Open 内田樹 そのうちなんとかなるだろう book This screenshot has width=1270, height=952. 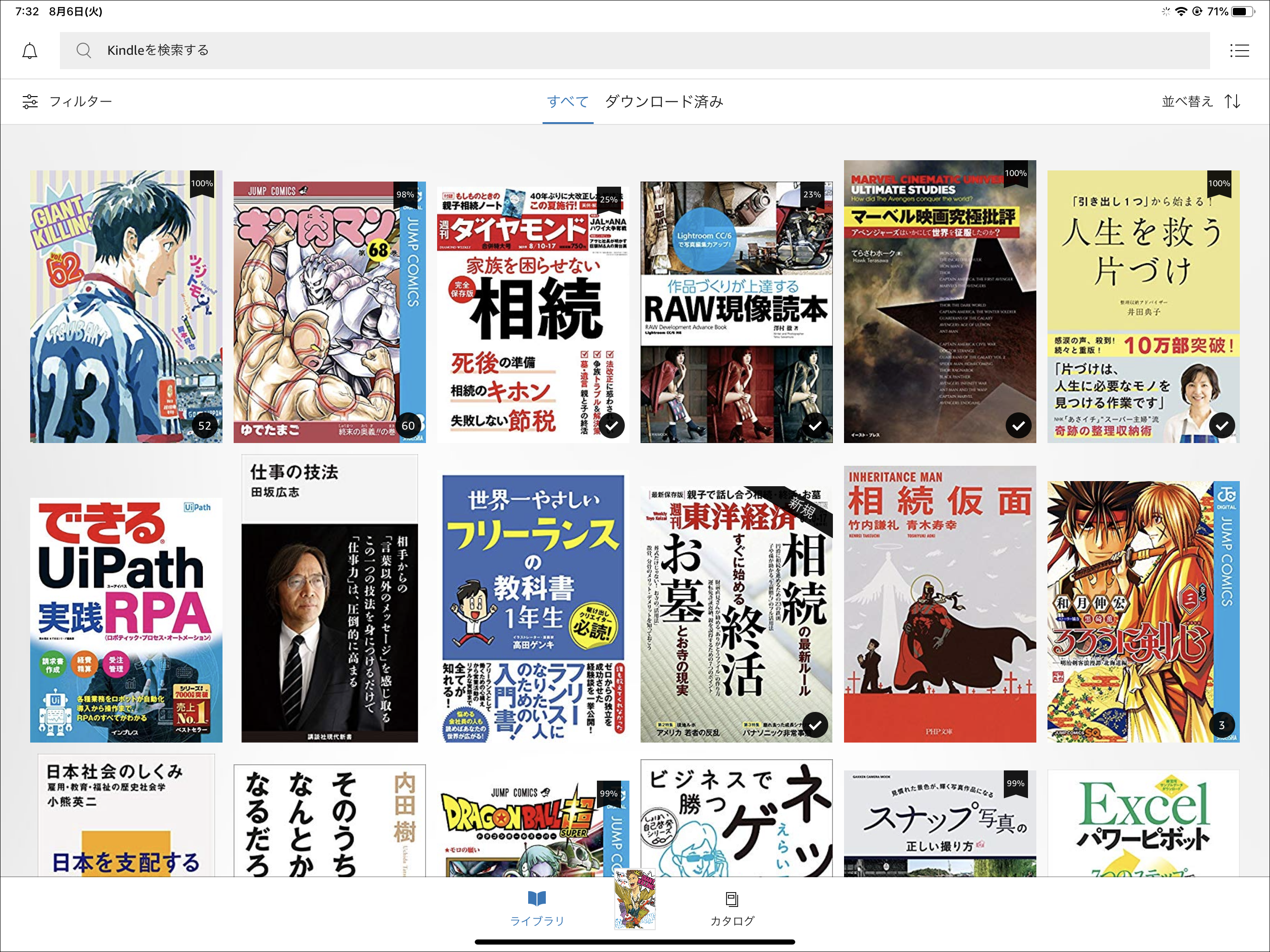(329, 821)
